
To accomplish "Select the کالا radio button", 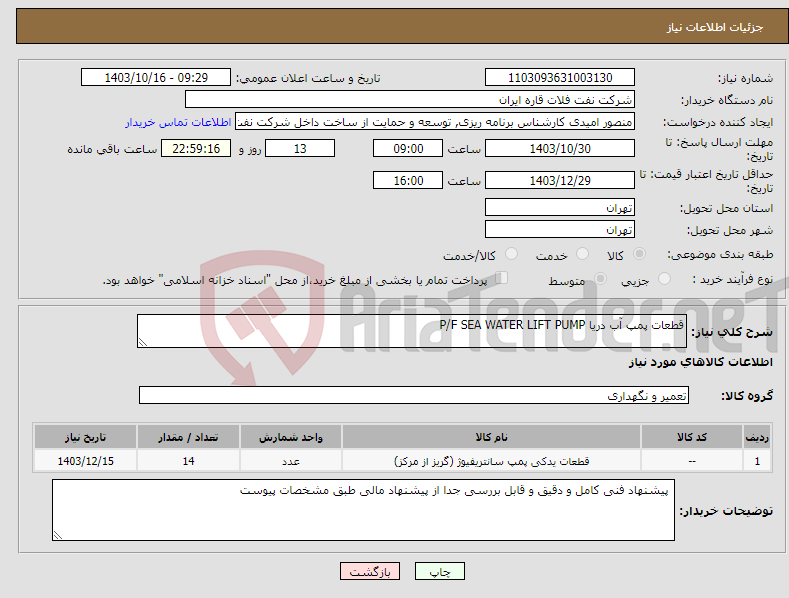I will (x=640, y=254).
